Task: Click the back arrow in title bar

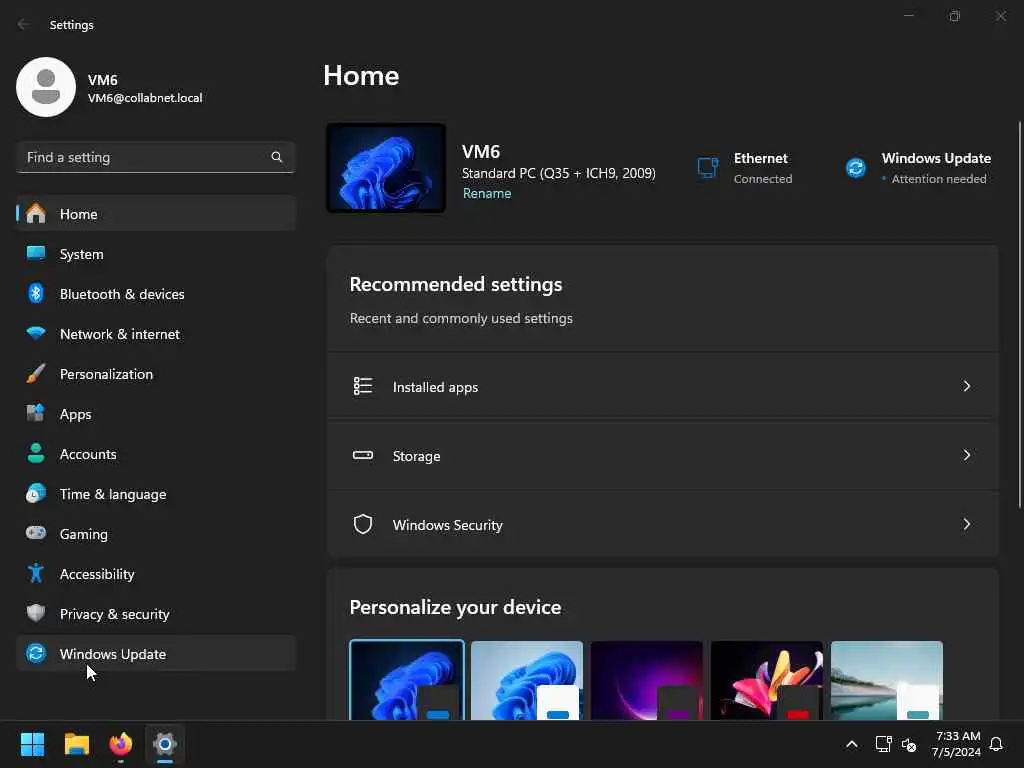Action: [x=24, y=24]
